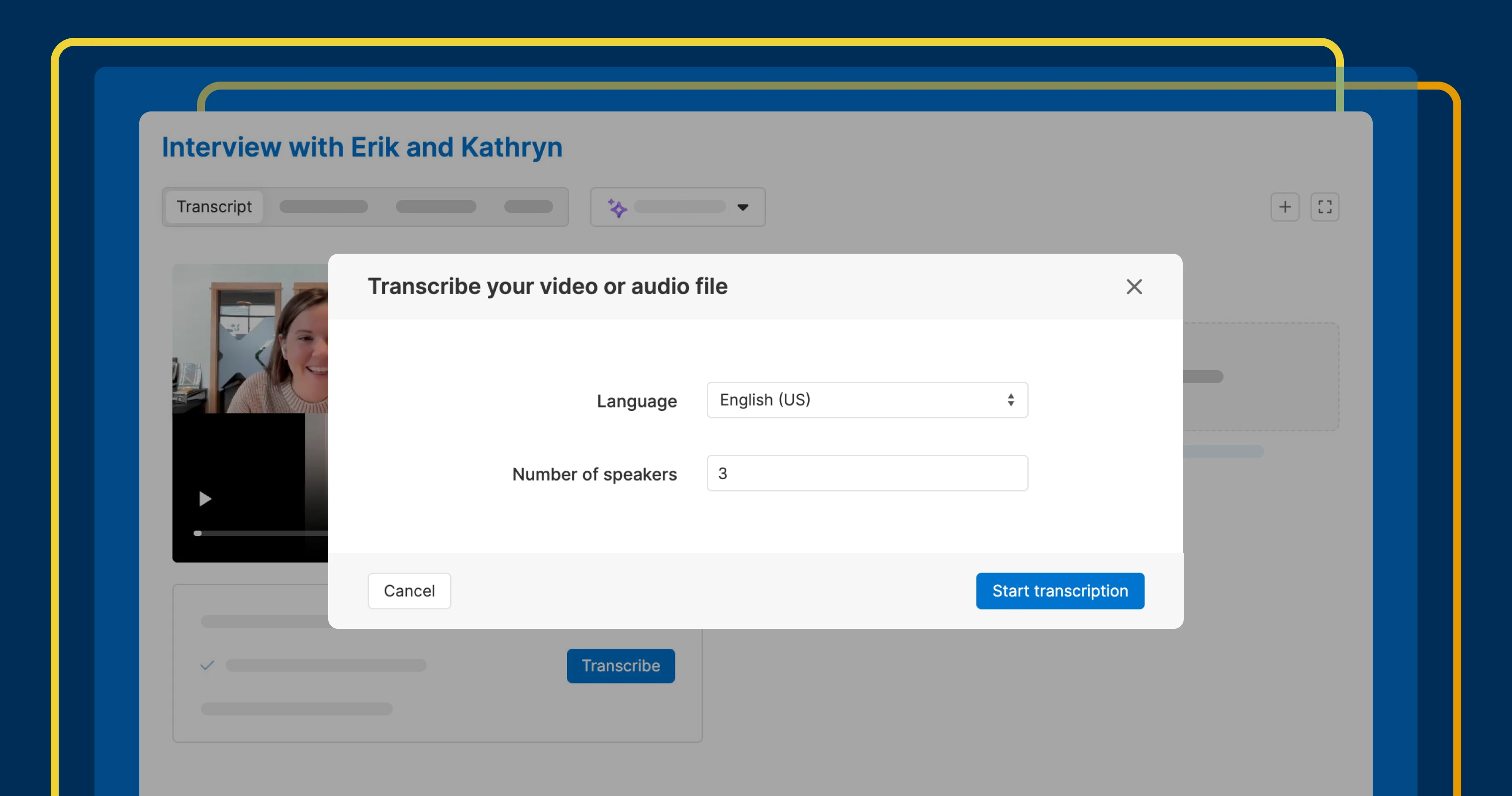Screen dimensions: 1512x796
Task: Click the blue Transcribe button
Action: pyautogui.click(x=620, y=665)
